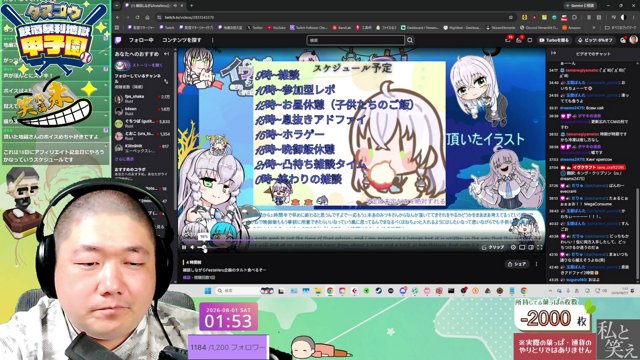Click the sort icon next to フォローしているチャンネル

tap(166, 82)
